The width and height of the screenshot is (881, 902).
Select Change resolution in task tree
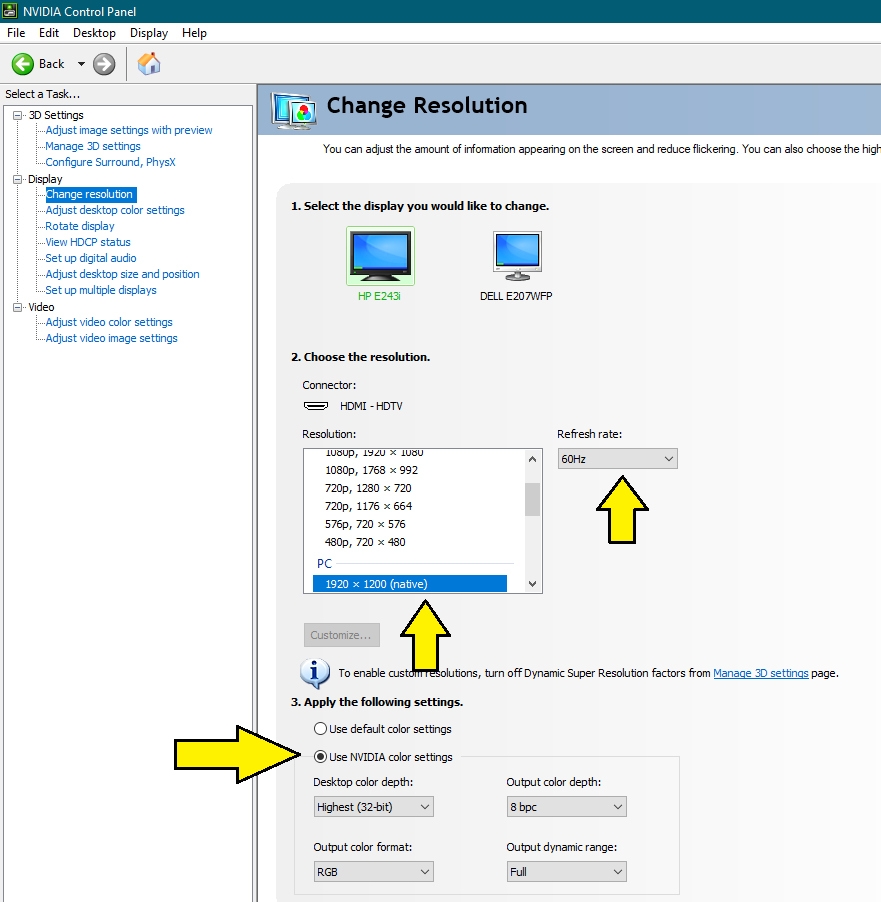89,194
